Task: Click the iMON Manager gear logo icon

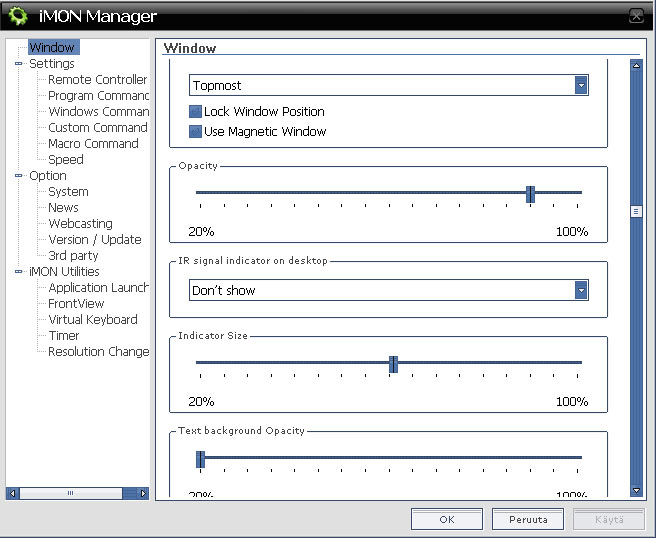Action: pos(18,16)
